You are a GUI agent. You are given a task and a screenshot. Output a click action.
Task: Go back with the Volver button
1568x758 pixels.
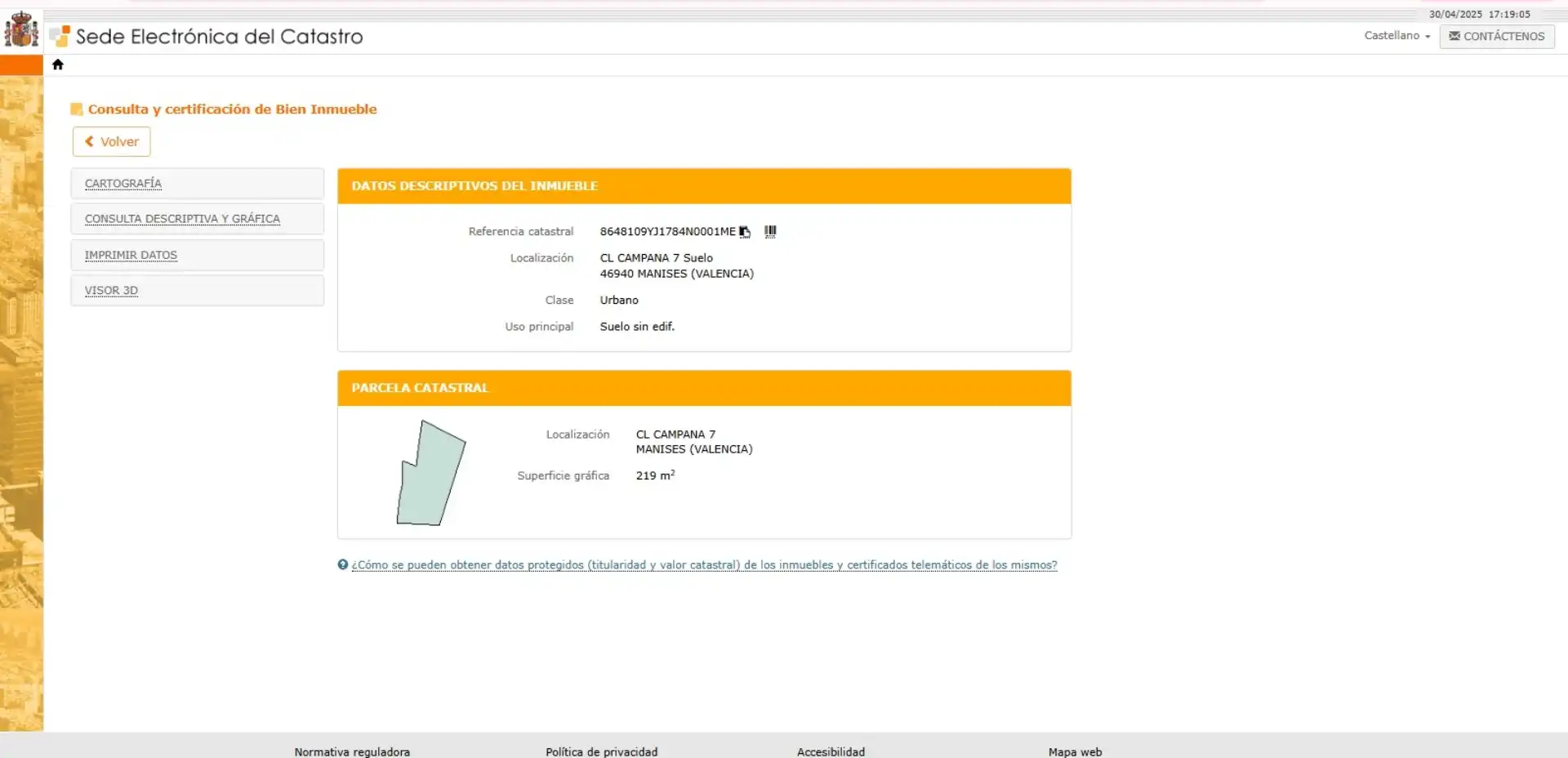(x=112, y=141)
